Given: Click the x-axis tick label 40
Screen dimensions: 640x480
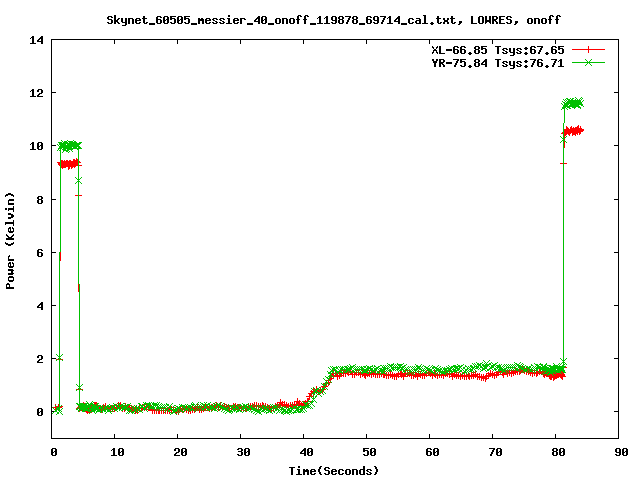Looking at the screenshot, I should coord(306,452).
